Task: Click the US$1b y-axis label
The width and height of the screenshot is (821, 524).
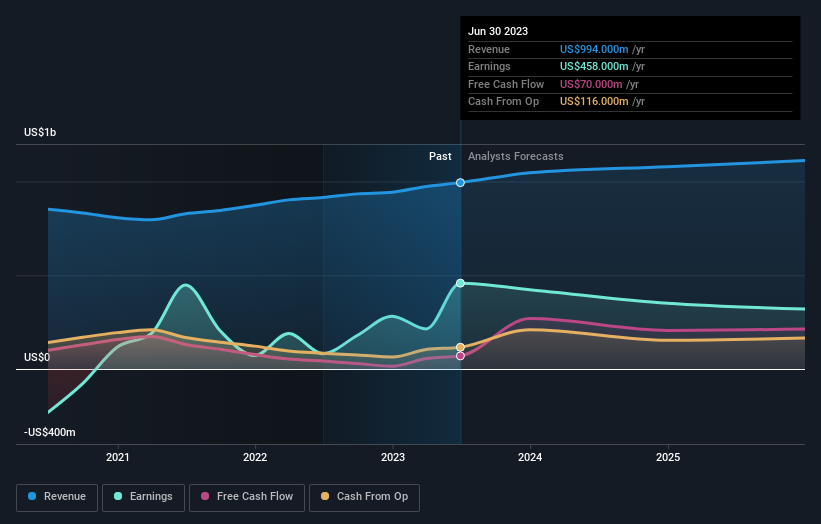Action: tap(40, 132)
